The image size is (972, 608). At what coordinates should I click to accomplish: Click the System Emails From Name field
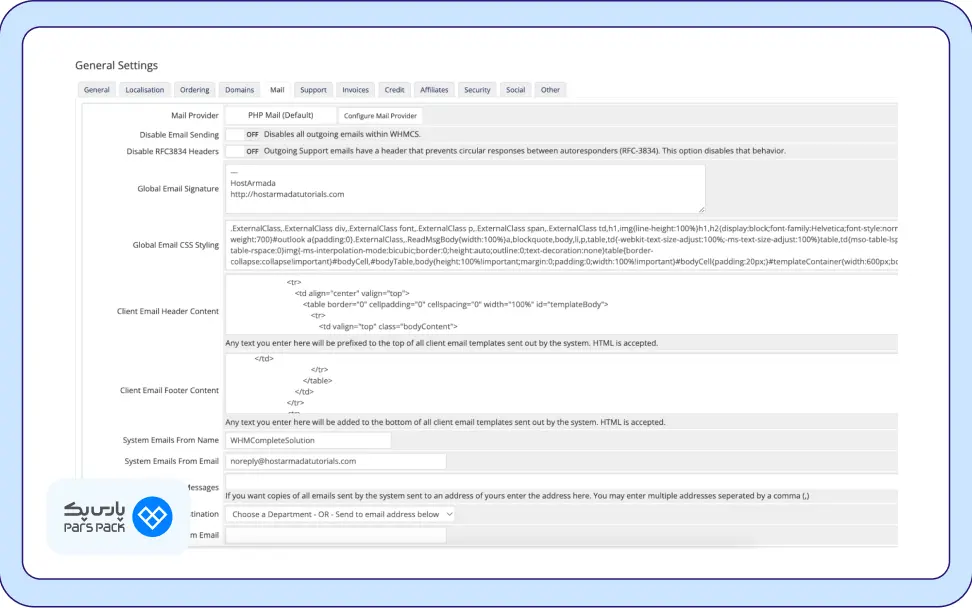click(x=308, y=441)
